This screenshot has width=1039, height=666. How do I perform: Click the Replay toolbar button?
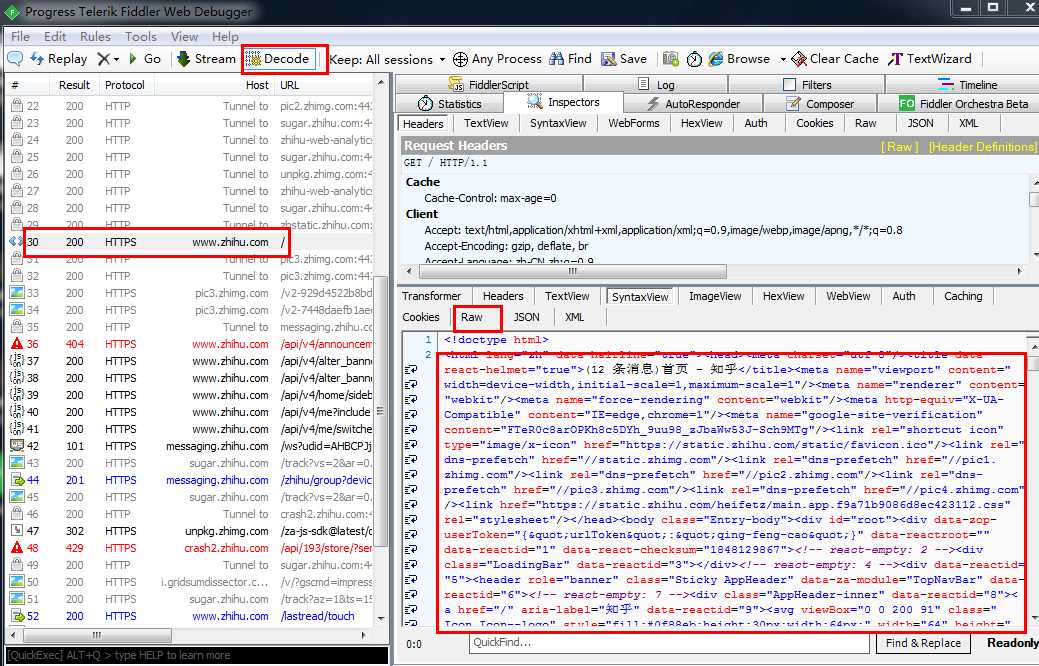59,59
